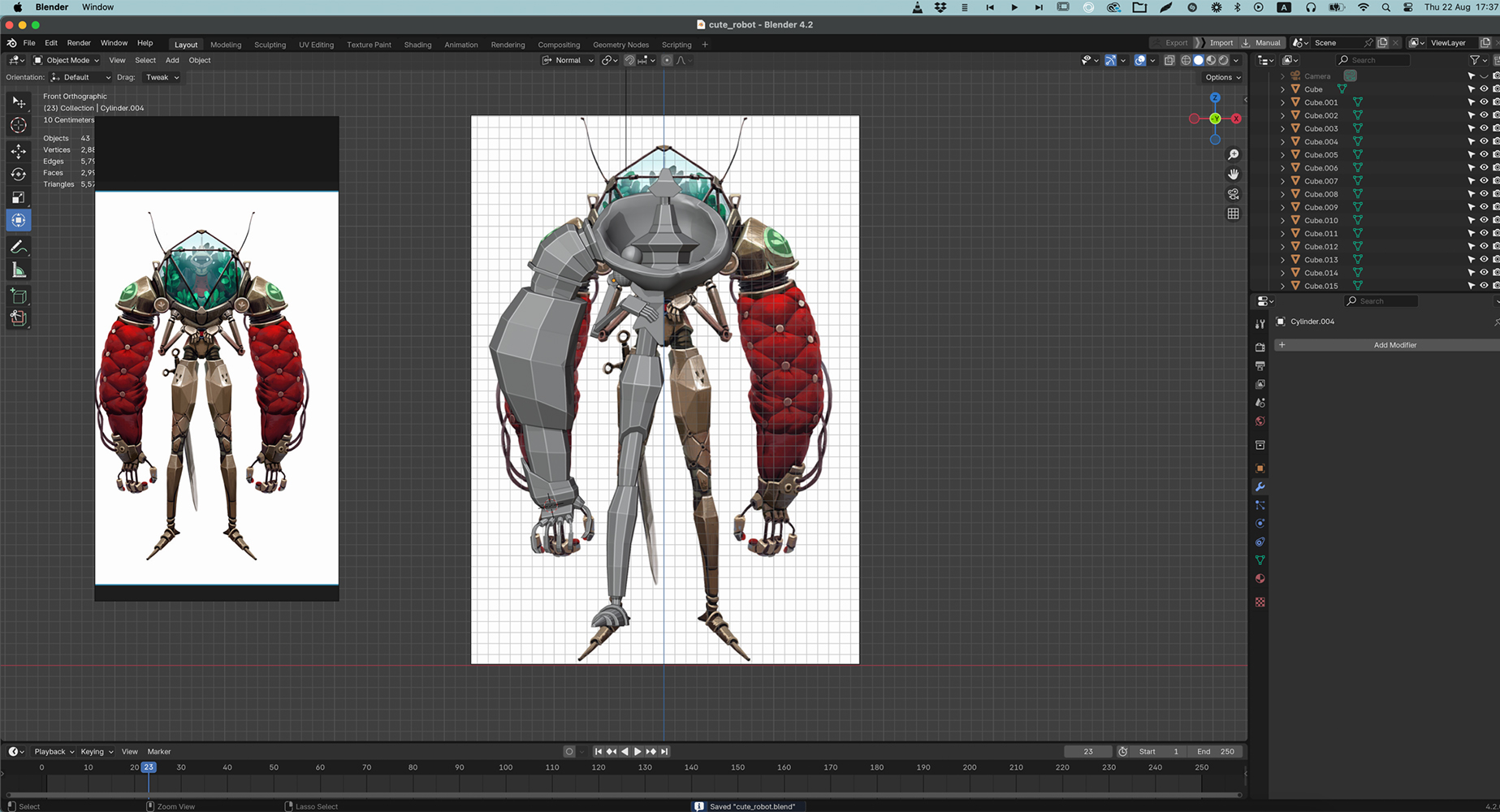Screen dimensions: 1500x812
Task: Select the Move tool in the toolbar
Action: coord(18,152)
